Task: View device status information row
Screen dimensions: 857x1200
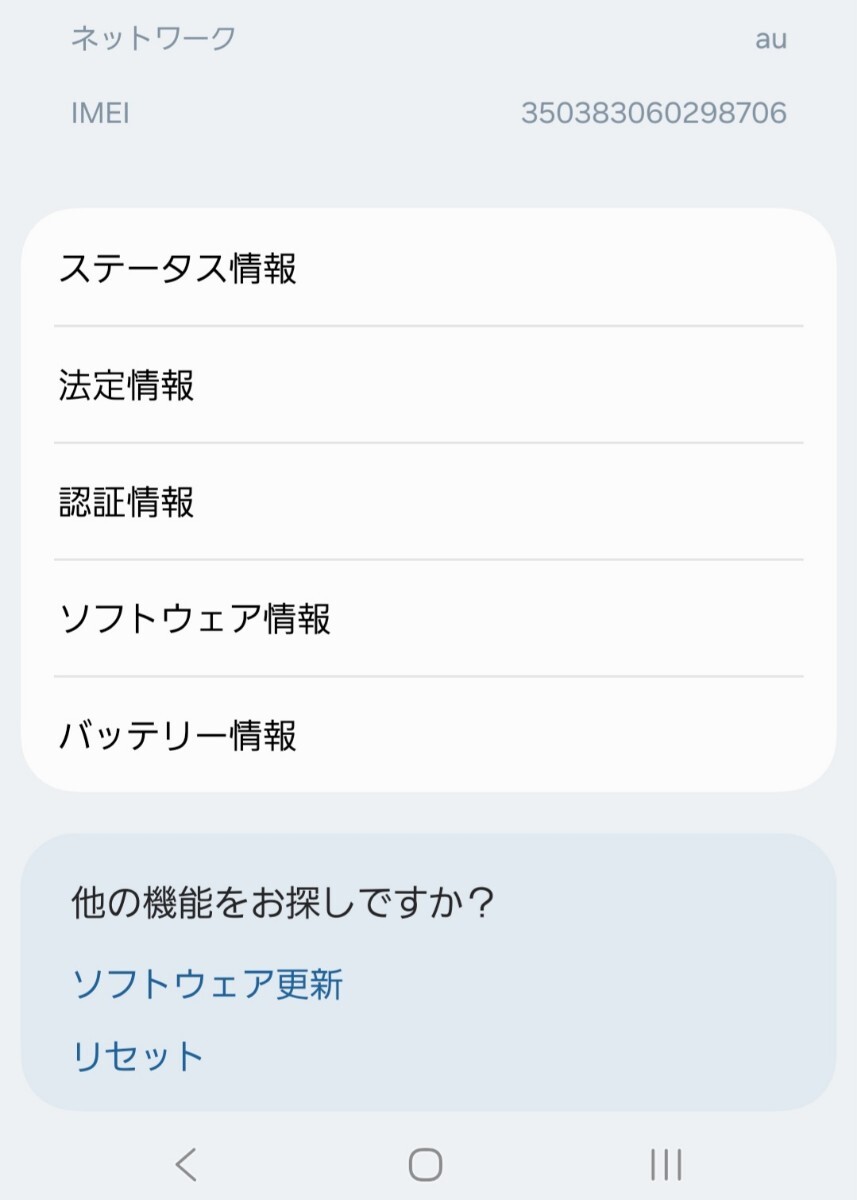Action: 428,269
